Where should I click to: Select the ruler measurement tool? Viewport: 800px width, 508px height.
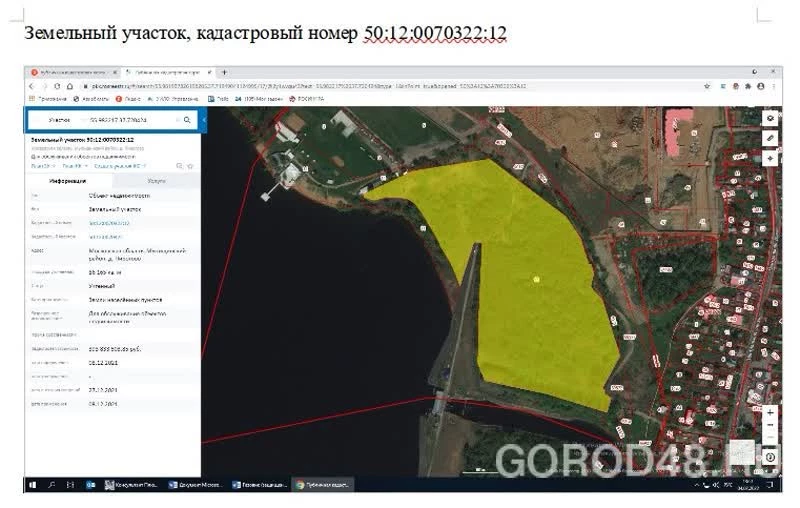pos(770,138)
